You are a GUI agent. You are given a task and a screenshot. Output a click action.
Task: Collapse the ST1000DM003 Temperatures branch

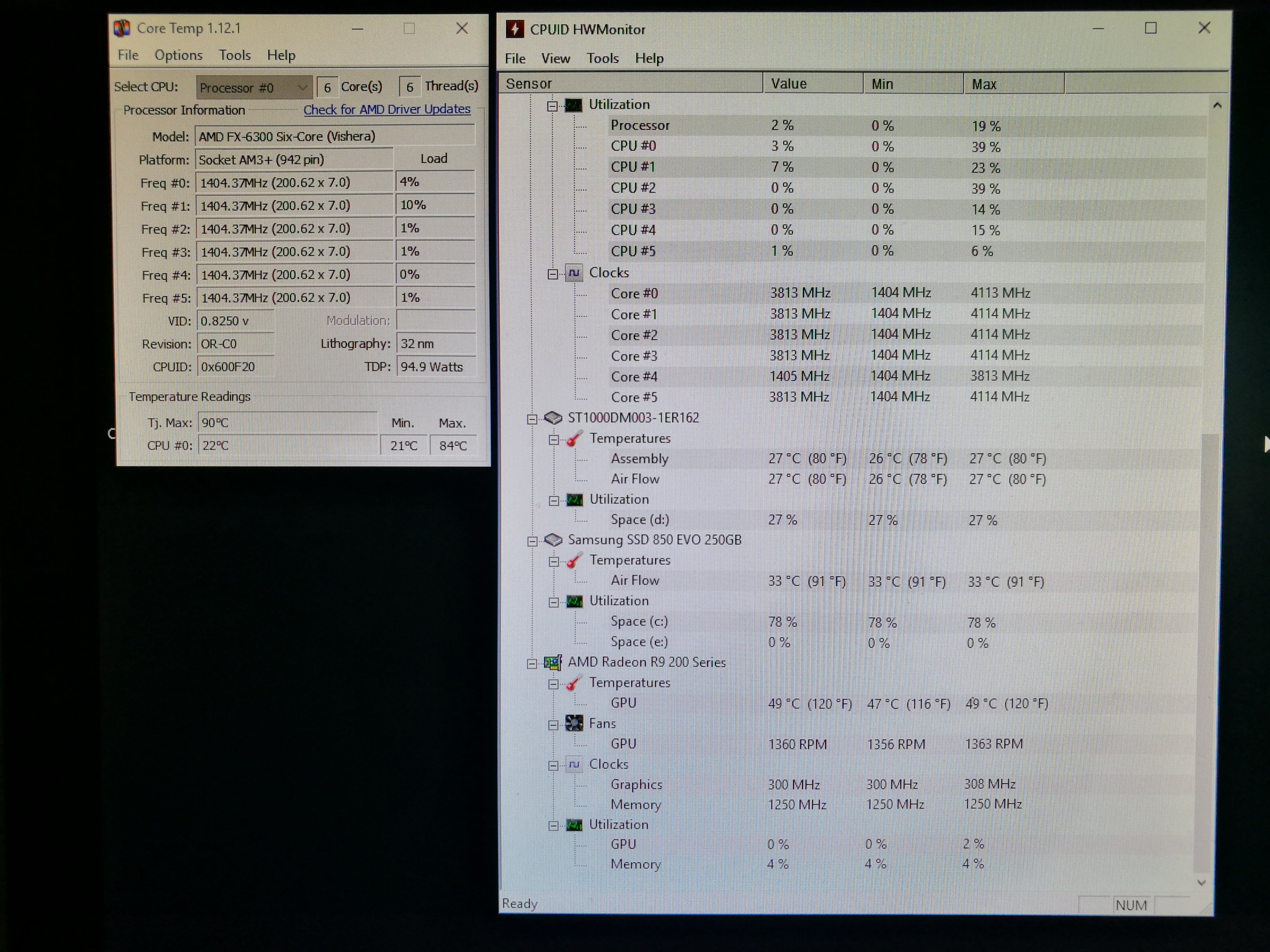tap(553, 440)
